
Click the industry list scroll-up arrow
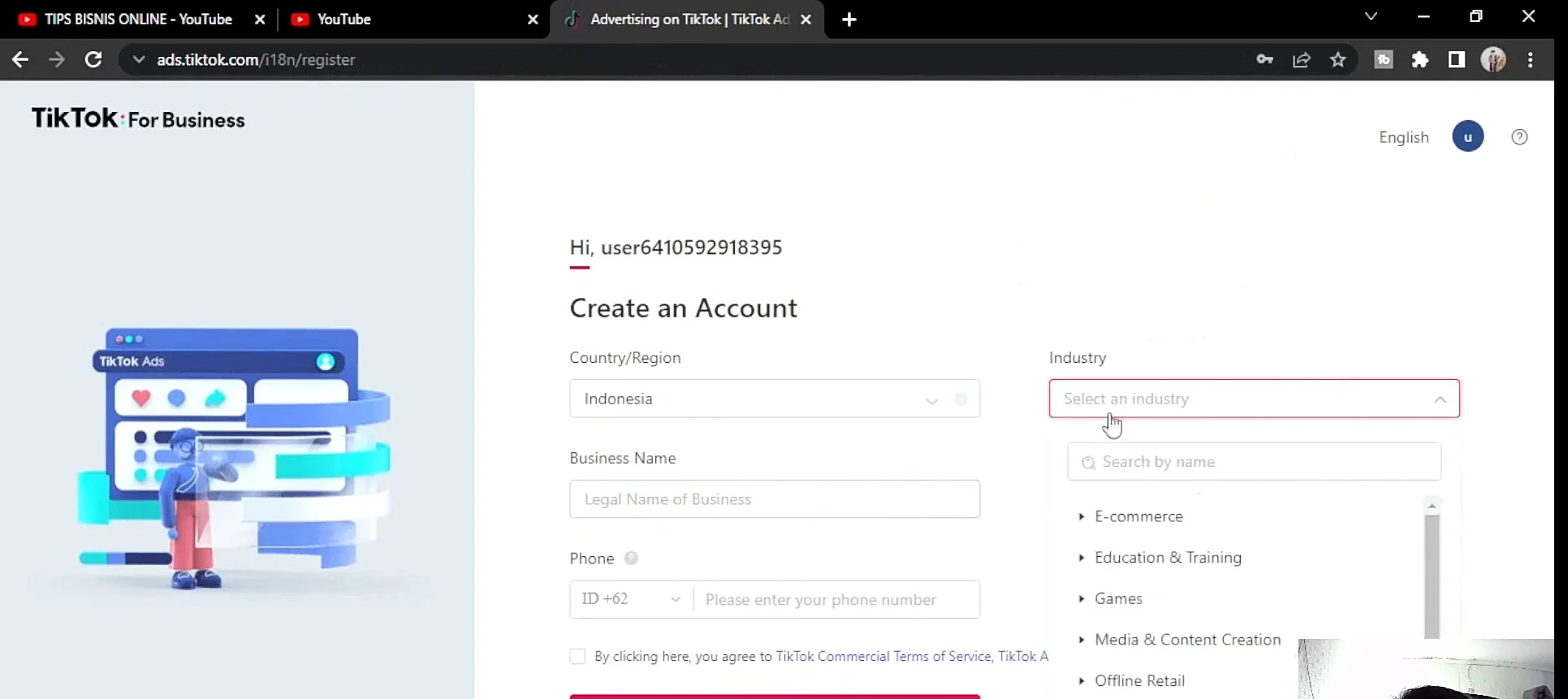(1432, 505)
